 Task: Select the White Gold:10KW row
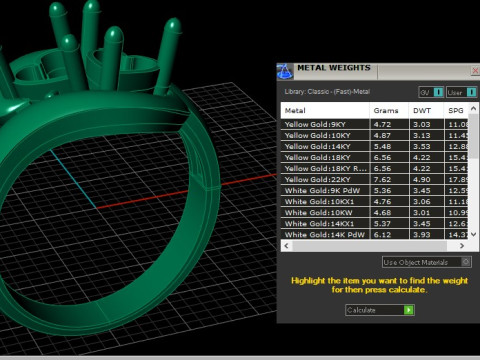375,212
